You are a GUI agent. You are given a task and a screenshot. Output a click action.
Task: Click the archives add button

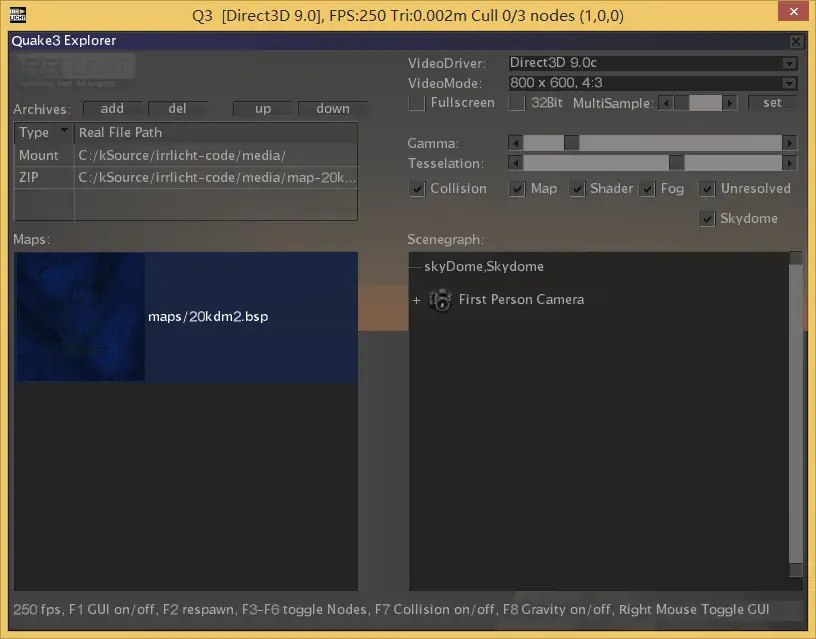coord(112,108)
